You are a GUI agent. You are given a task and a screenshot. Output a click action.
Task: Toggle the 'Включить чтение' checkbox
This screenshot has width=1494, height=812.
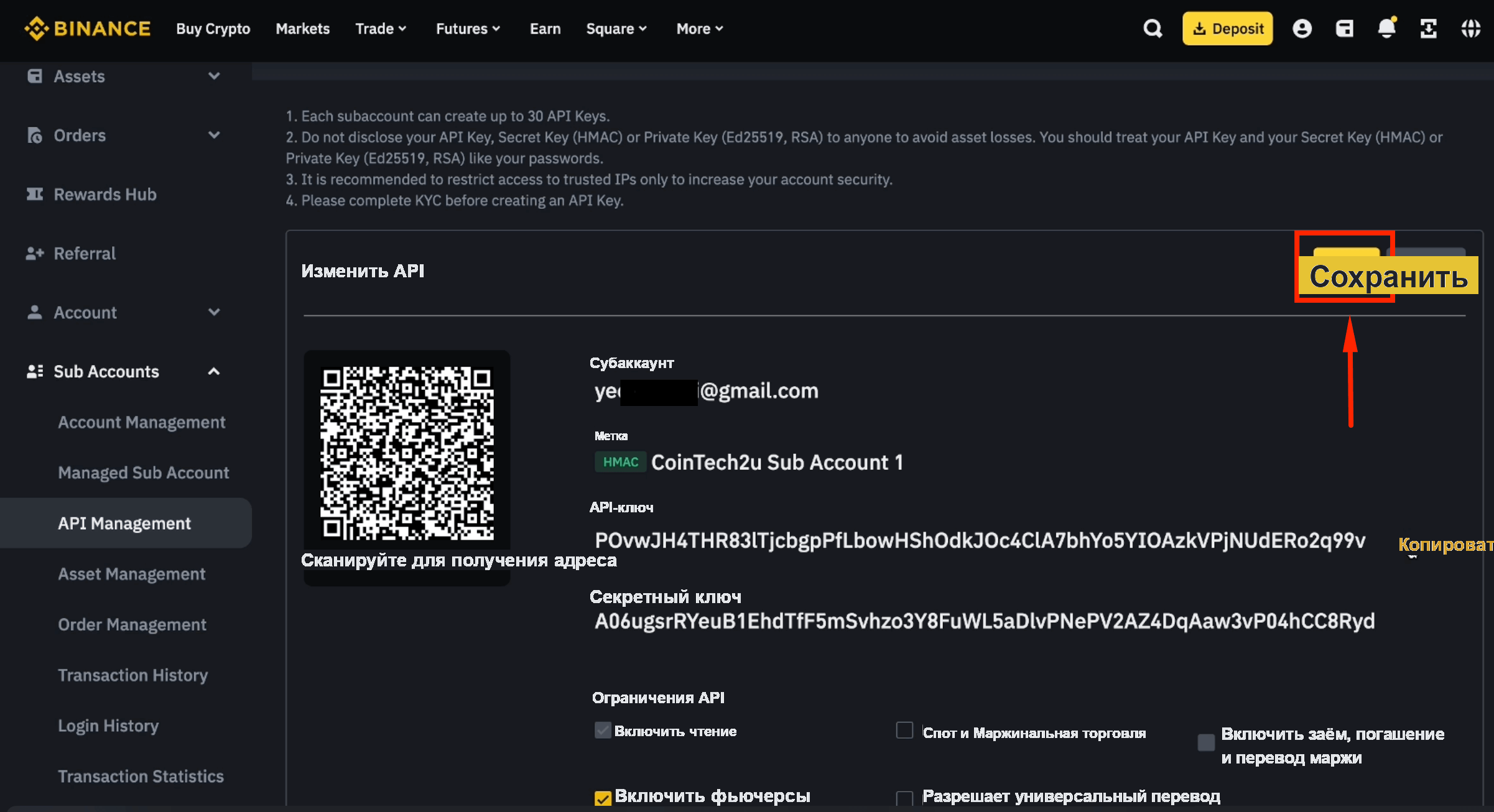pos(603,730)
